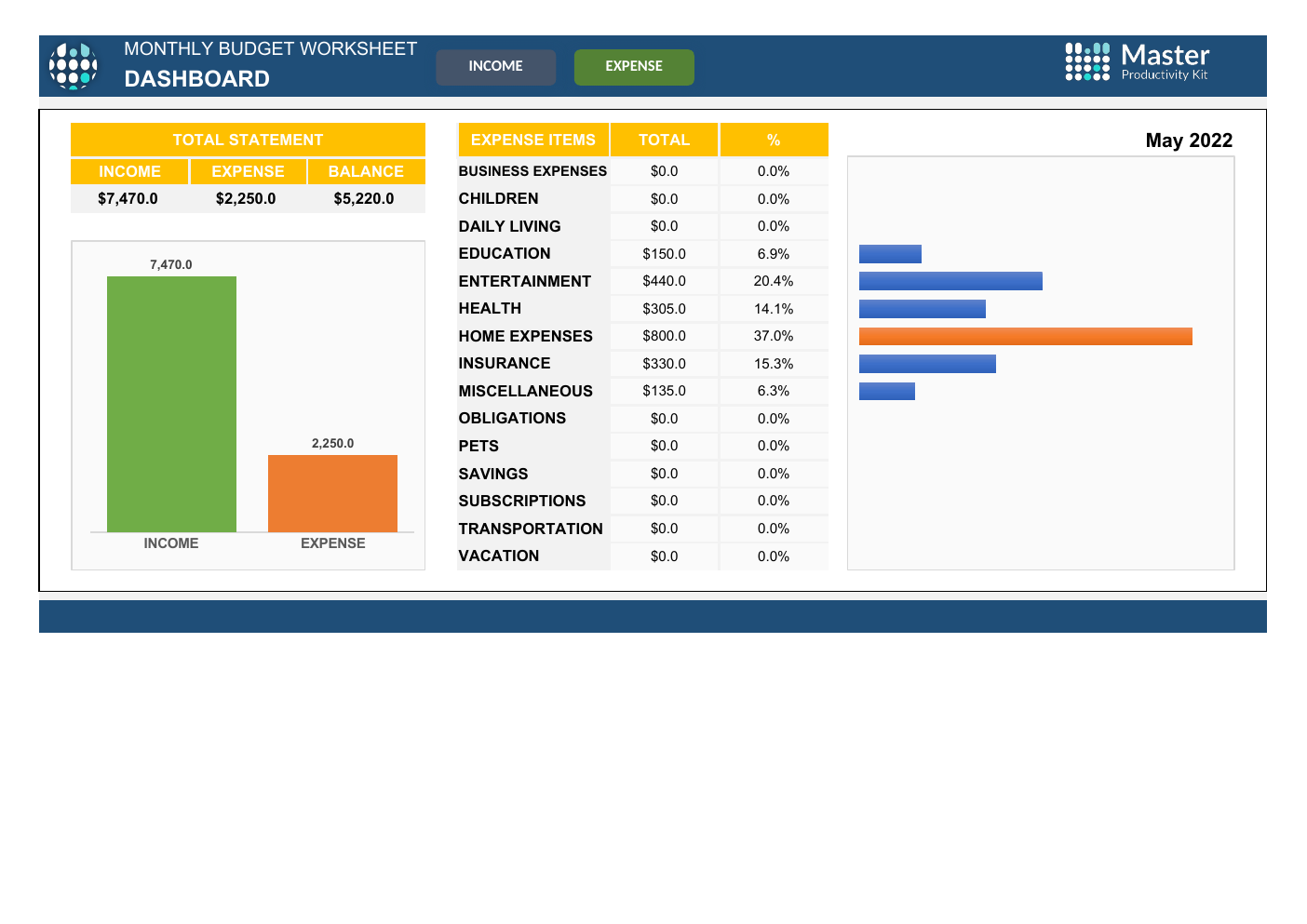This screenshot has width=1307, height=924.
Task: Select the MONTHLY BUDGET WORKSHEET heading
Action: point(271,48)
